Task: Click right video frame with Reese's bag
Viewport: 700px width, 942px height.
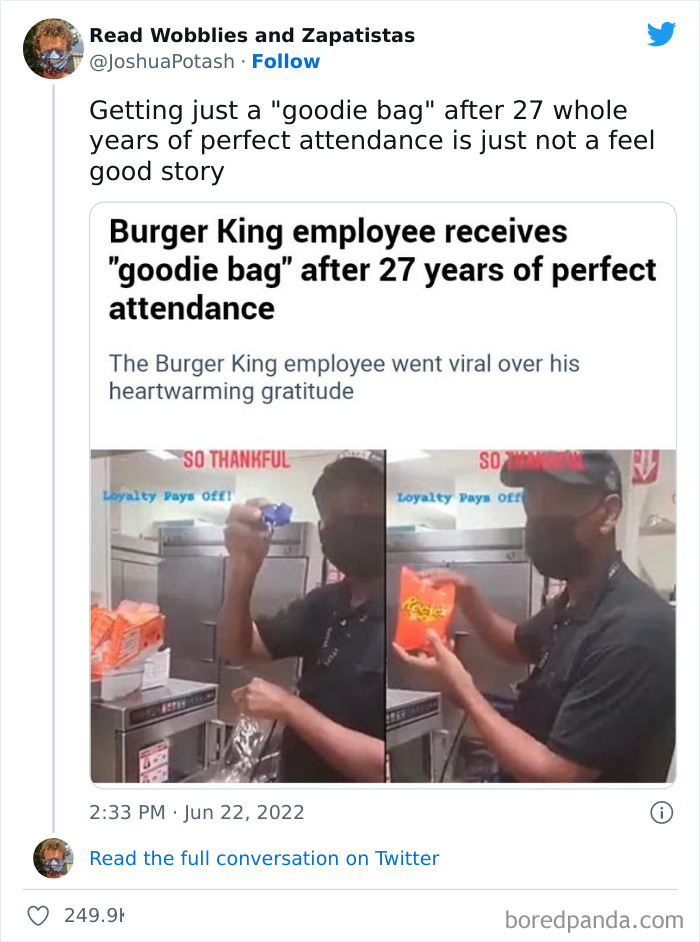Action: tap(532, 616)
